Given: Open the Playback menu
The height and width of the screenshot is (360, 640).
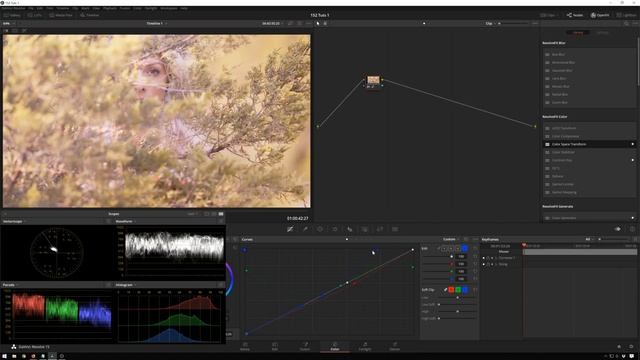Looking at the screenshot, I should [109, 8].
